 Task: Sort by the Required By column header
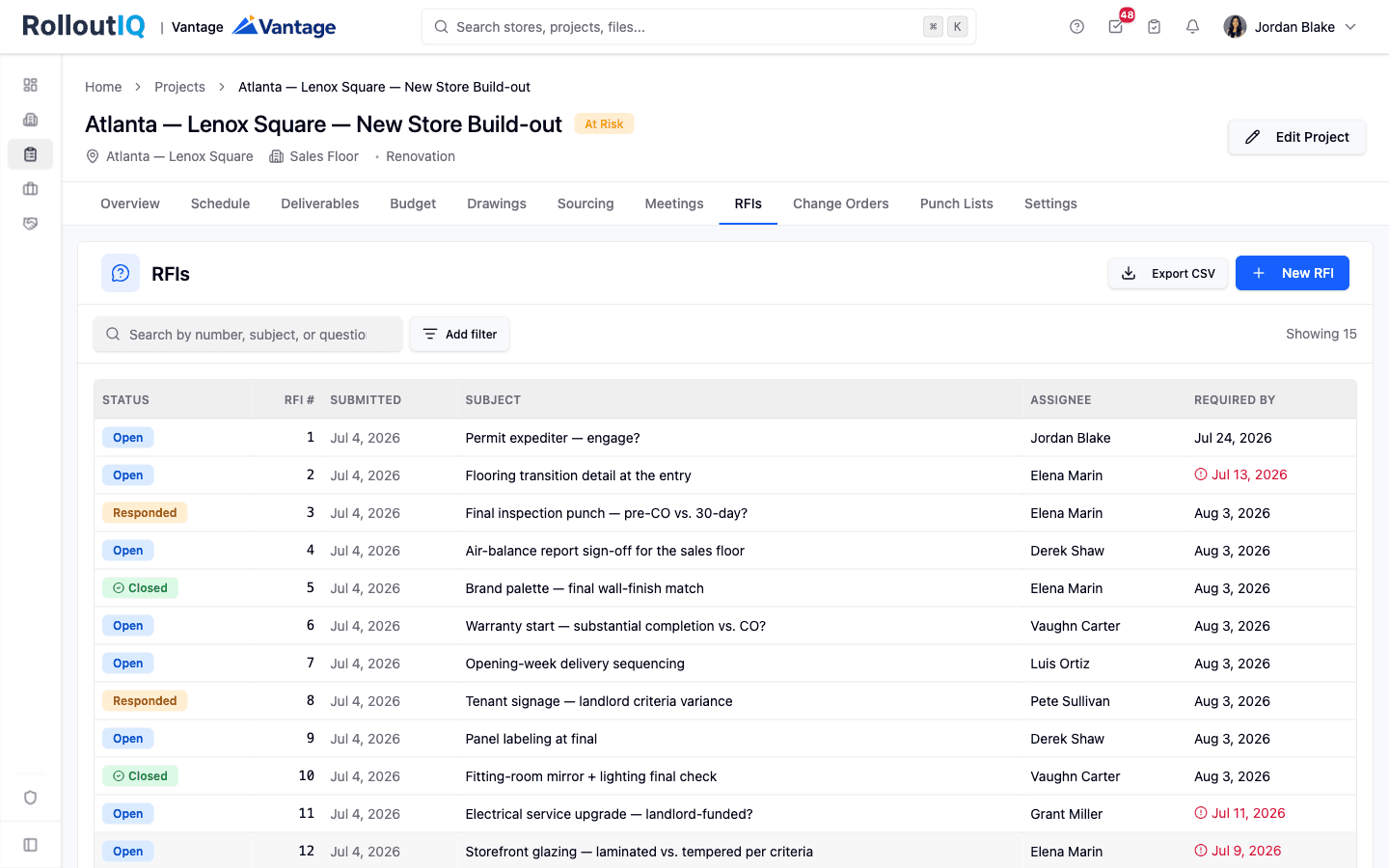[x=1235, y=400]
